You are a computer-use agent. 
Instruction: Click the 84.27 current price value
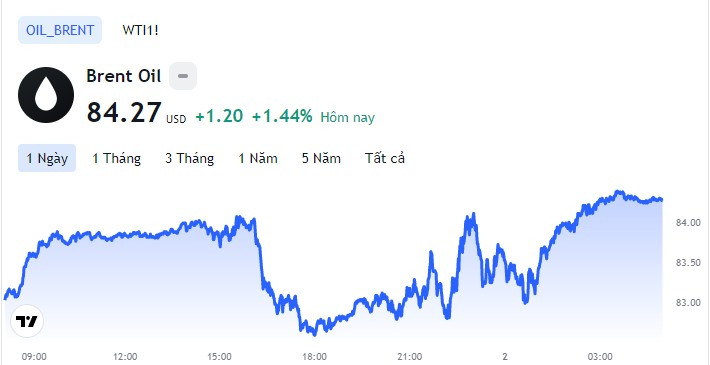(124, 112)
